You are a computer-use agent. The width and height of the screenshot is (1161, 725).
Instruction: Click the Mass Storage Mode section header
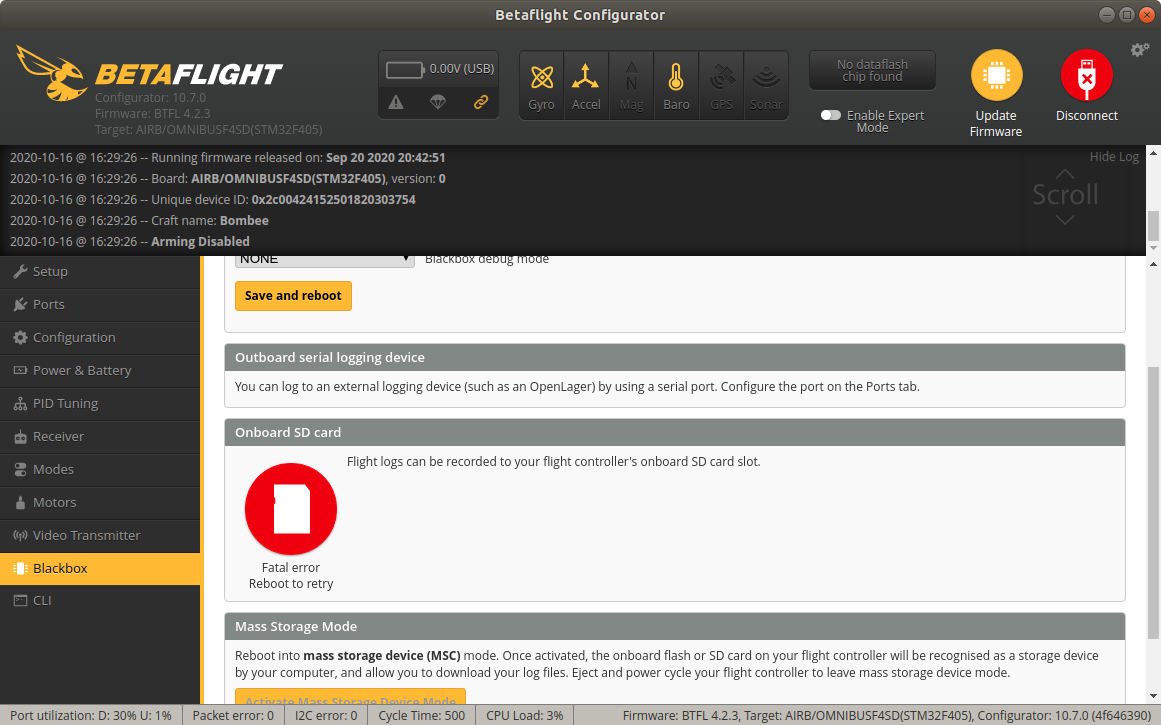[675, 627]
